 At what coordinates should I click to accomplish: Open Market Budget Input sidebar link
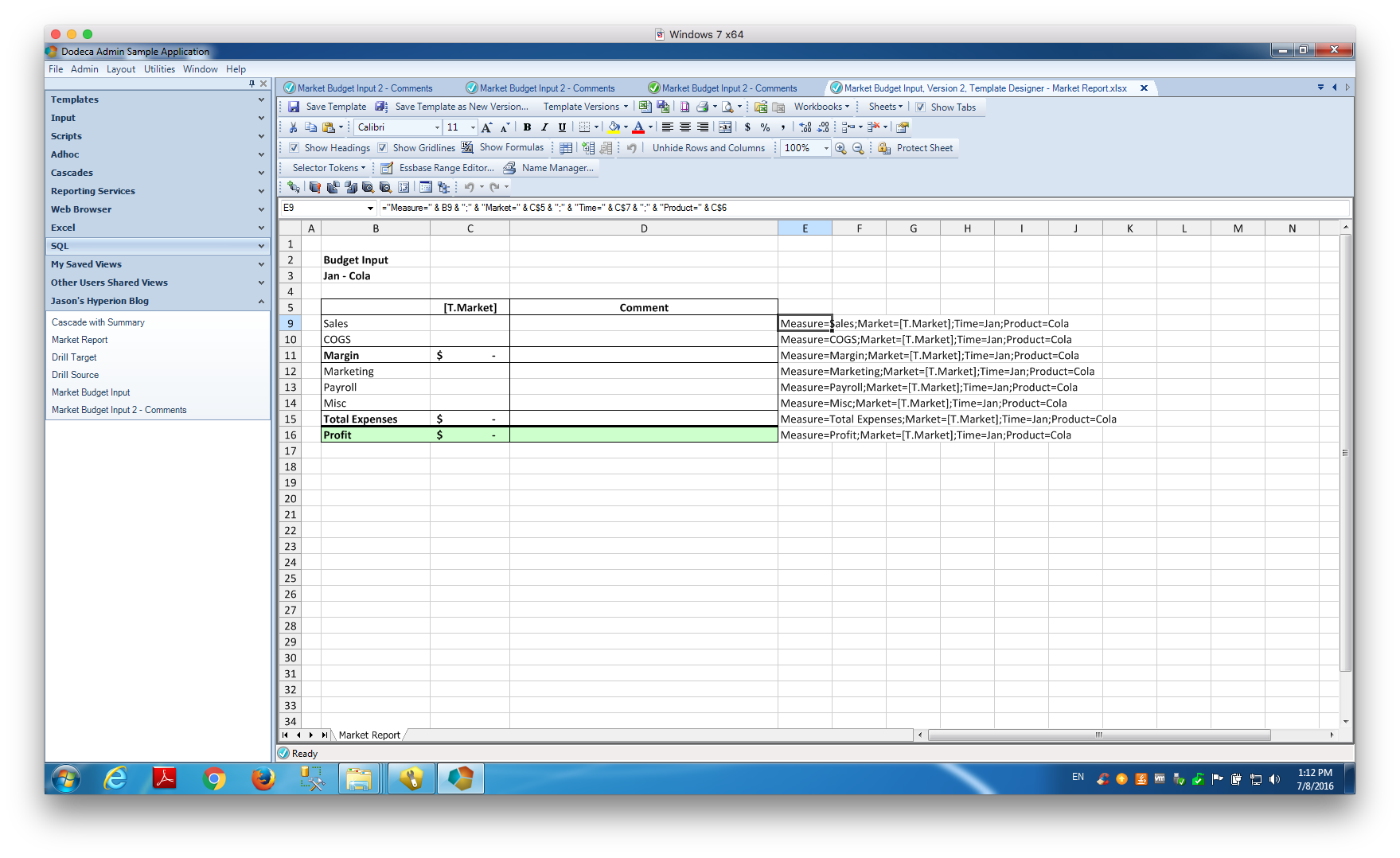[x=91, y=392]
